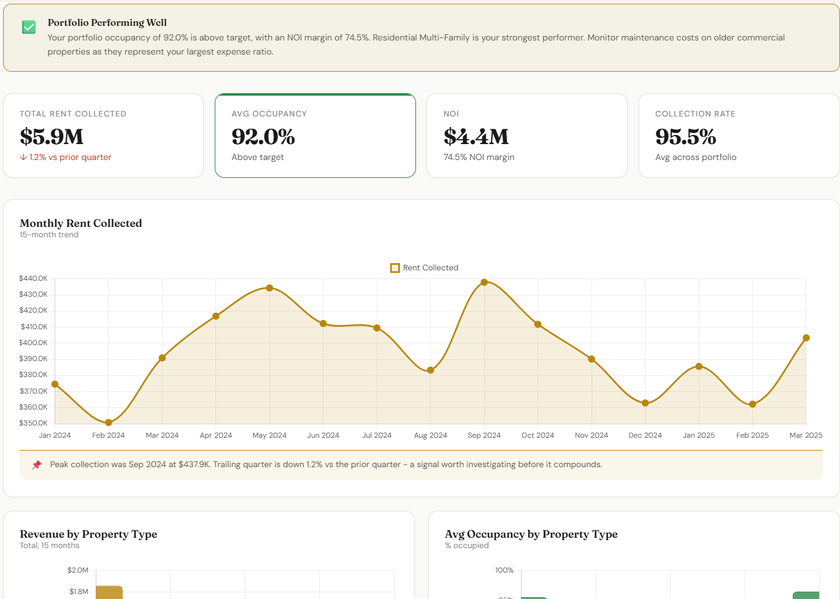Click the Oct 2024 data point

538,324
